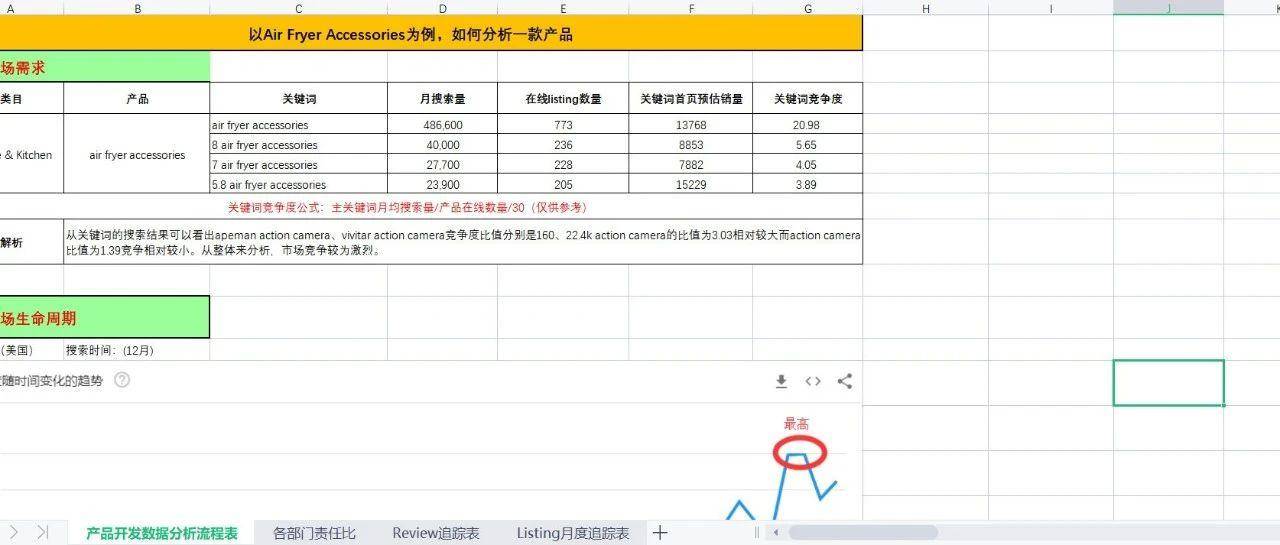Click the 解析 label cell
This screenshot has height=545, width=1280.
(x=32, y=242)
